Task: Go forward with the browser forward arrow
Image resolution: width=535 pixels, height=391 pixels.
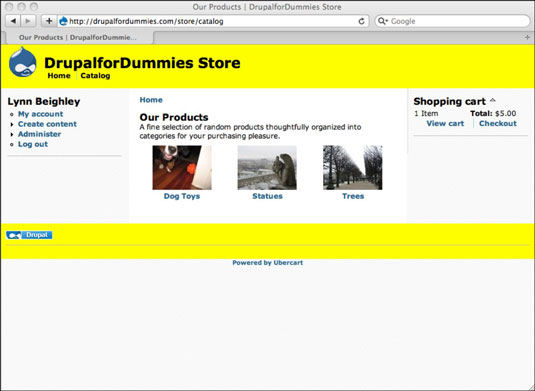Action: [28, 21]
